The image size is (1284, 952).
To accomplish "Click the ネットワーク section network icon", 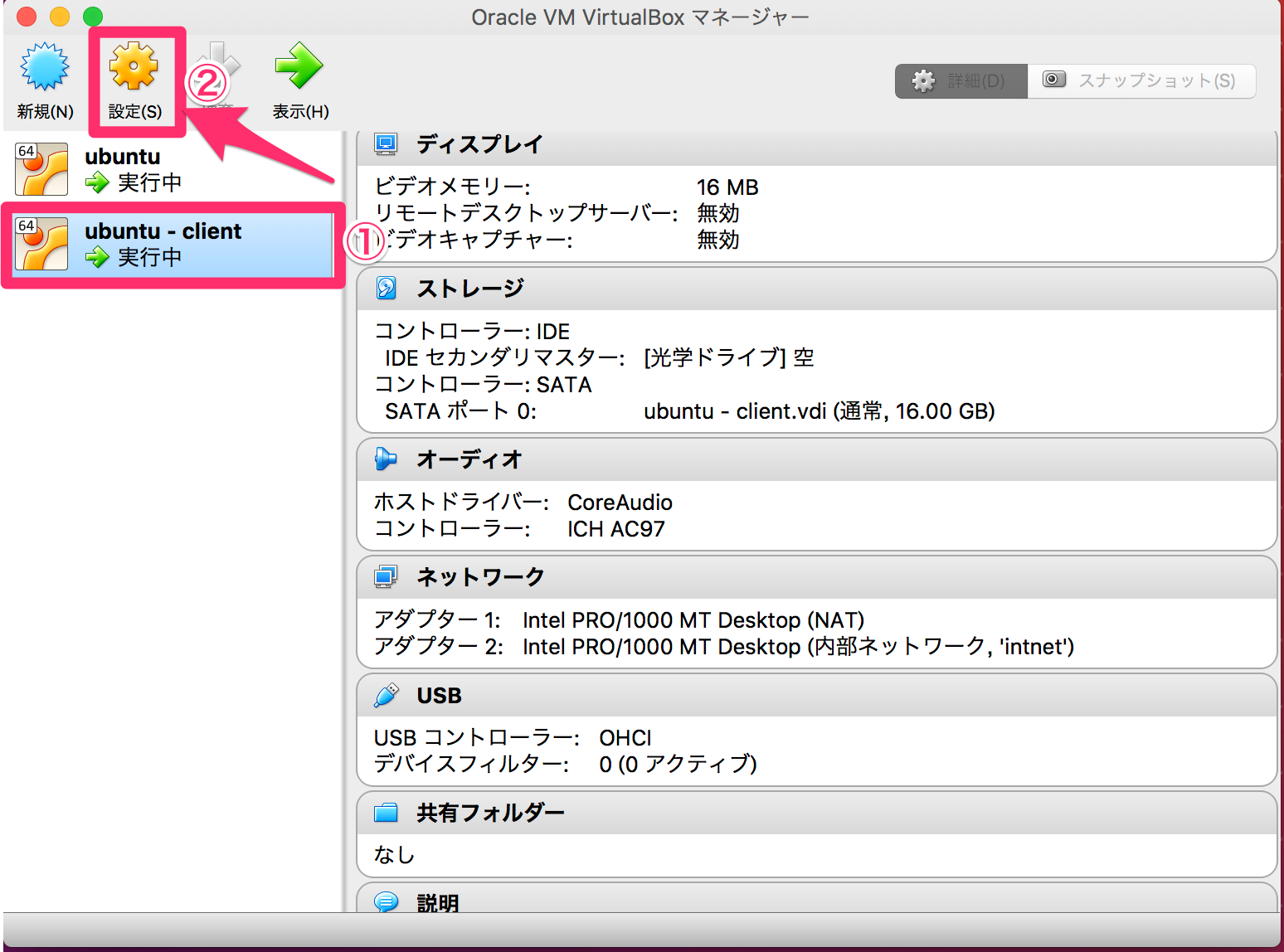I will [x=387, y=576].
